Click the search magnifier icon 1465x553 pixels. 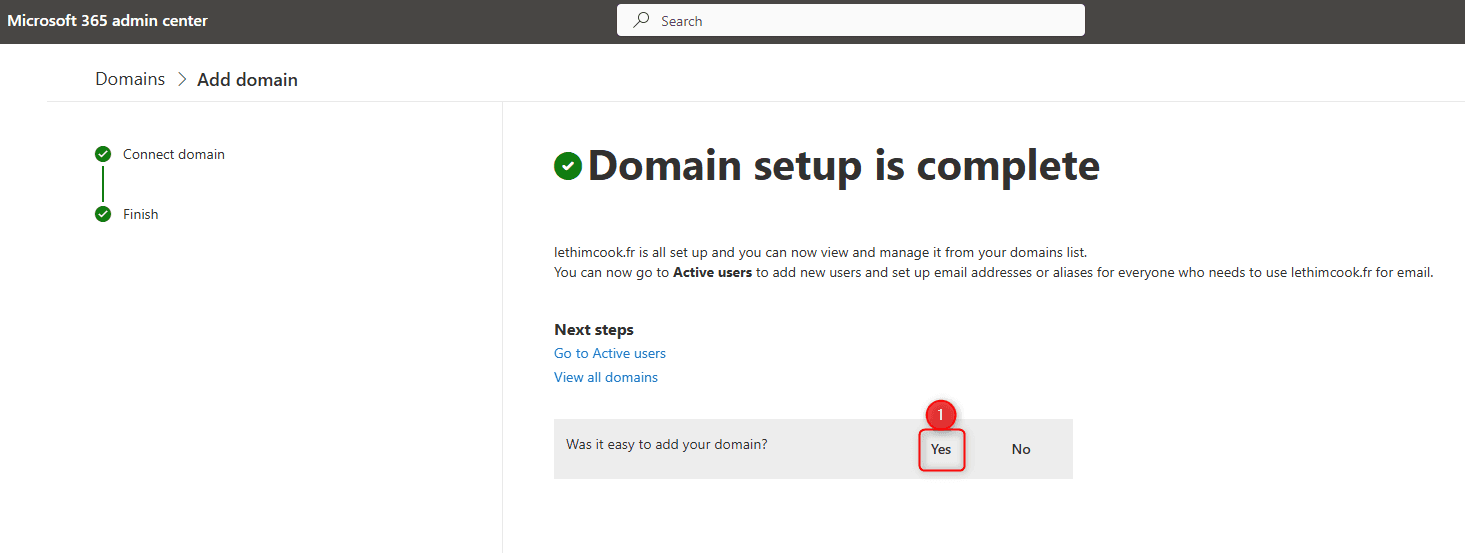point(642,20)
